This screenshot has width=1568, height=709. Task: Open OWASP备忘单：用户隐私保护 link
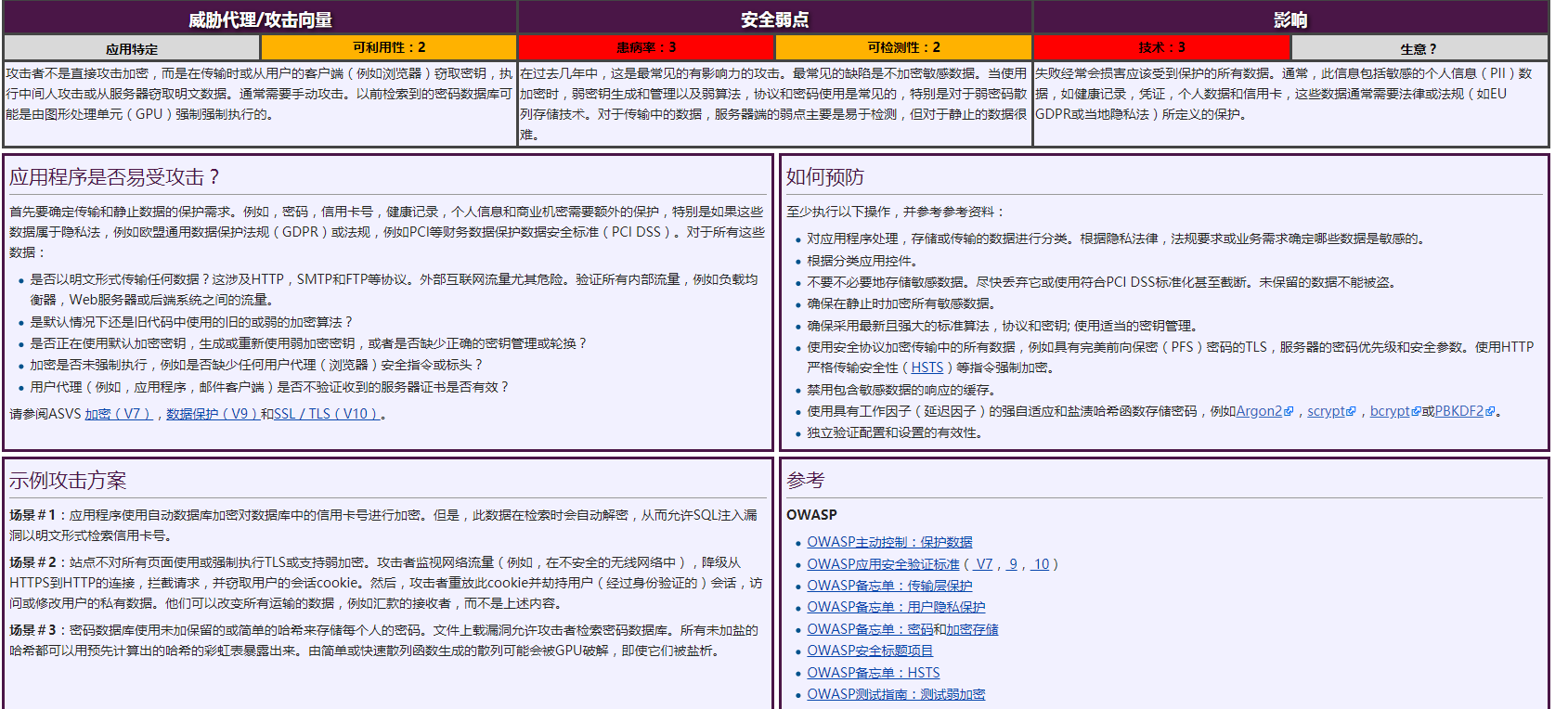click(896, 607)
